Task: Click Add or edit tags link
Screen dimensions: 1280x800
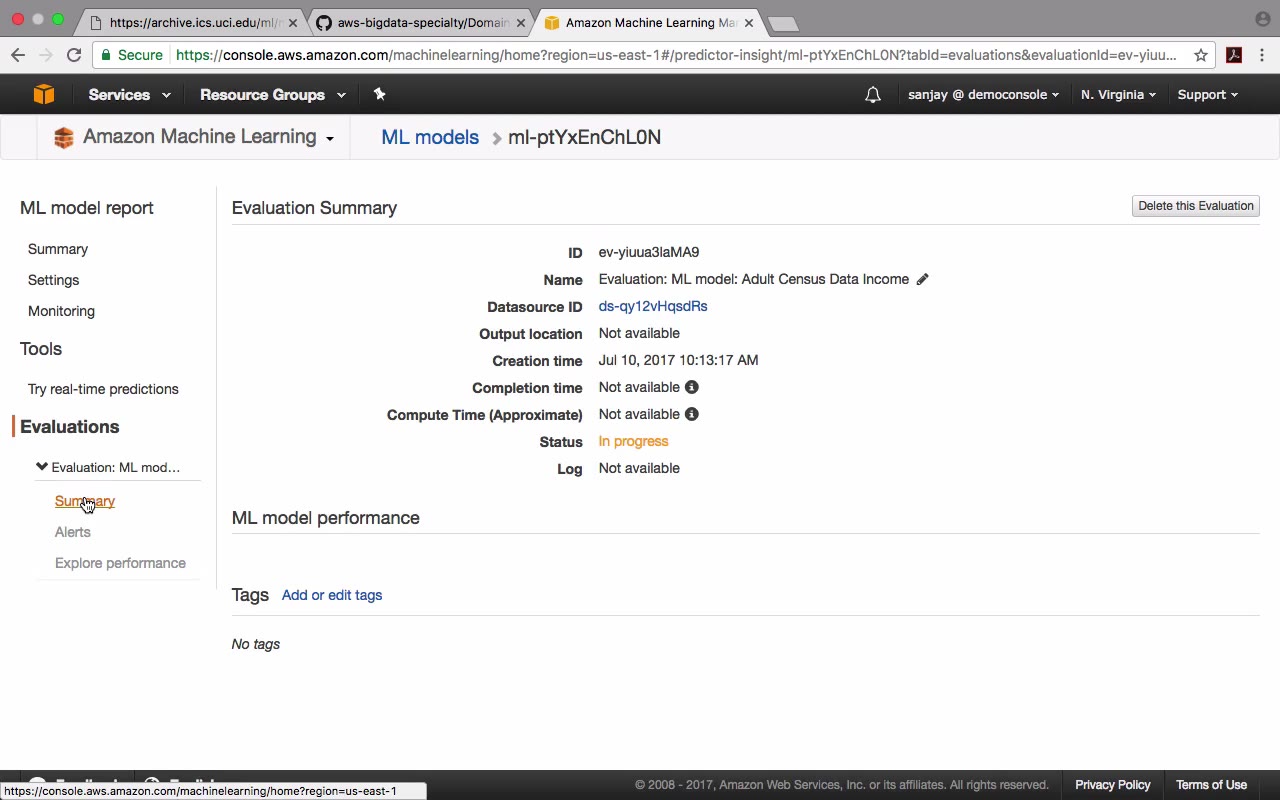Action: click(x=332, y=595)
